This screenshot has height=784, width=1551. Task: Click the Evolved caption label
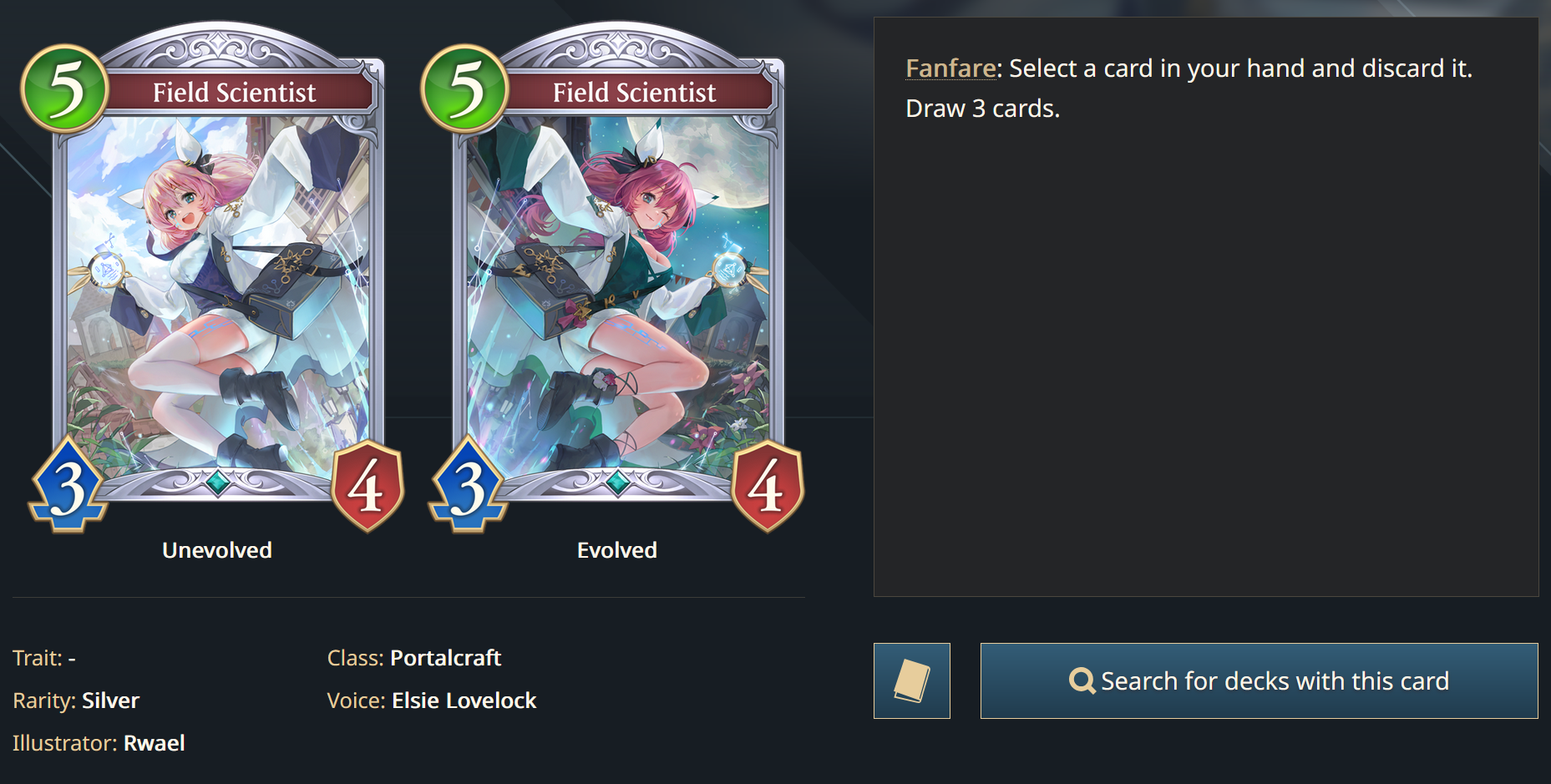(617, 550)
